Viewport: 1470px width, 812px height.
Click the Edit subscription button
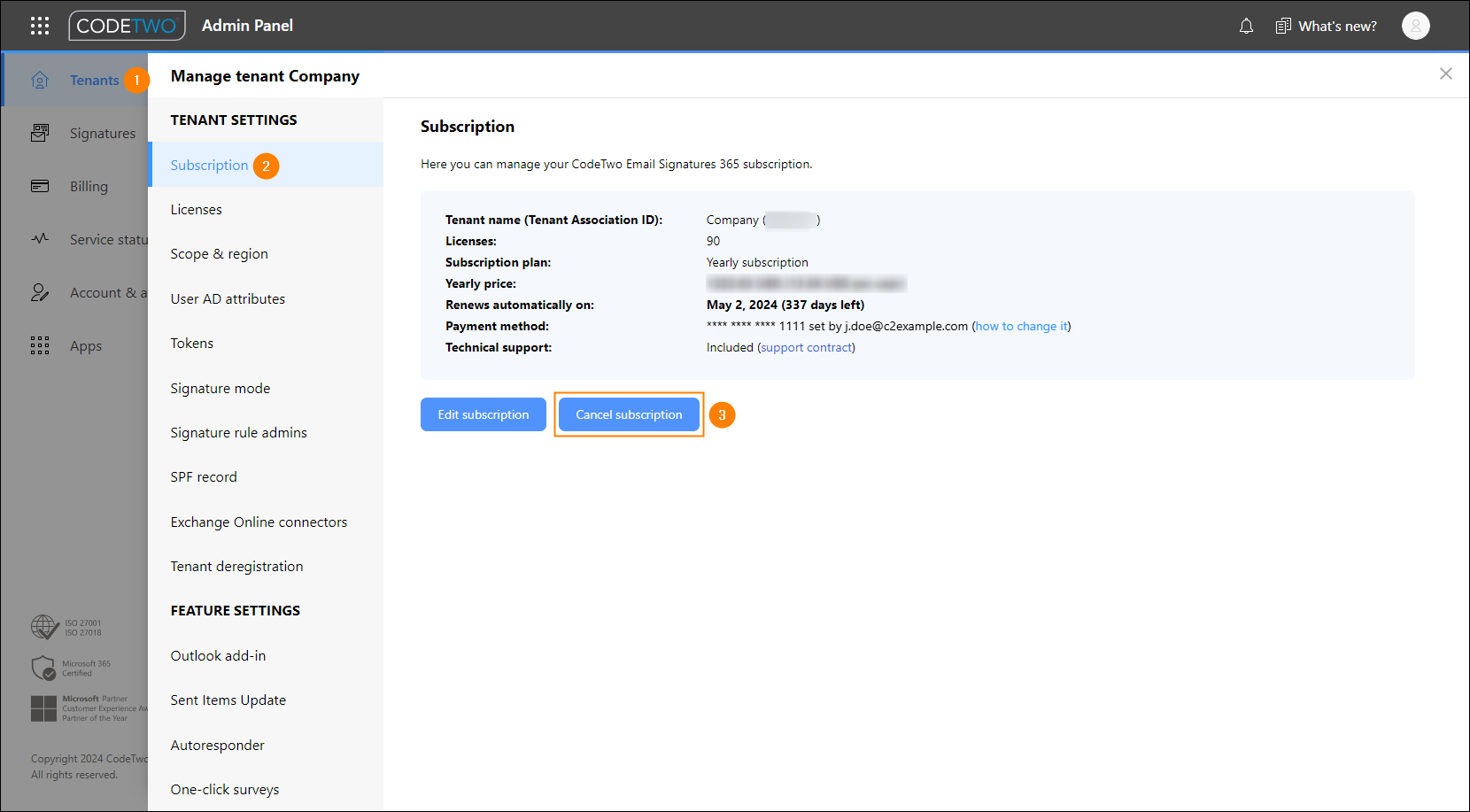(484, 414)
